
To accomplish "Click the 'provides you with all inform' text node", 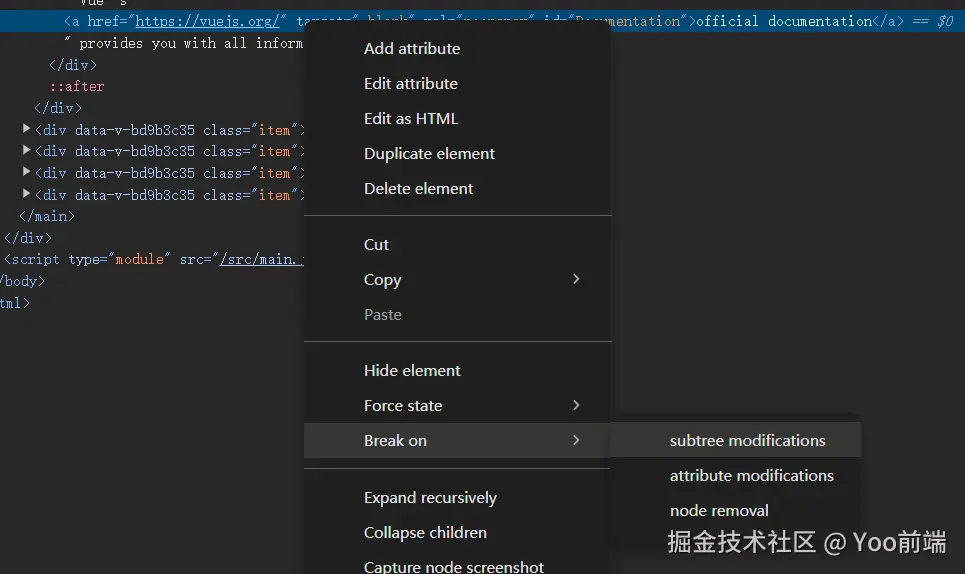I will point(191,44).
